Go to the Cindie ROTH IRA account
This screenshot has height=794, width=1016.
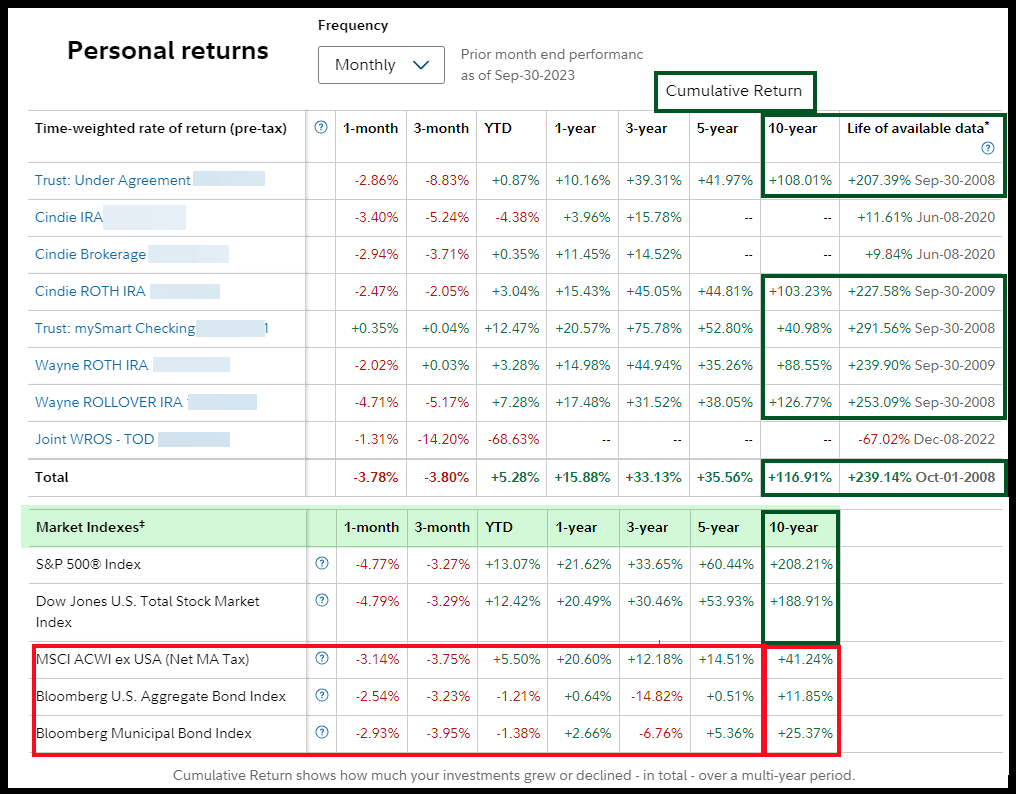(90, 292)
